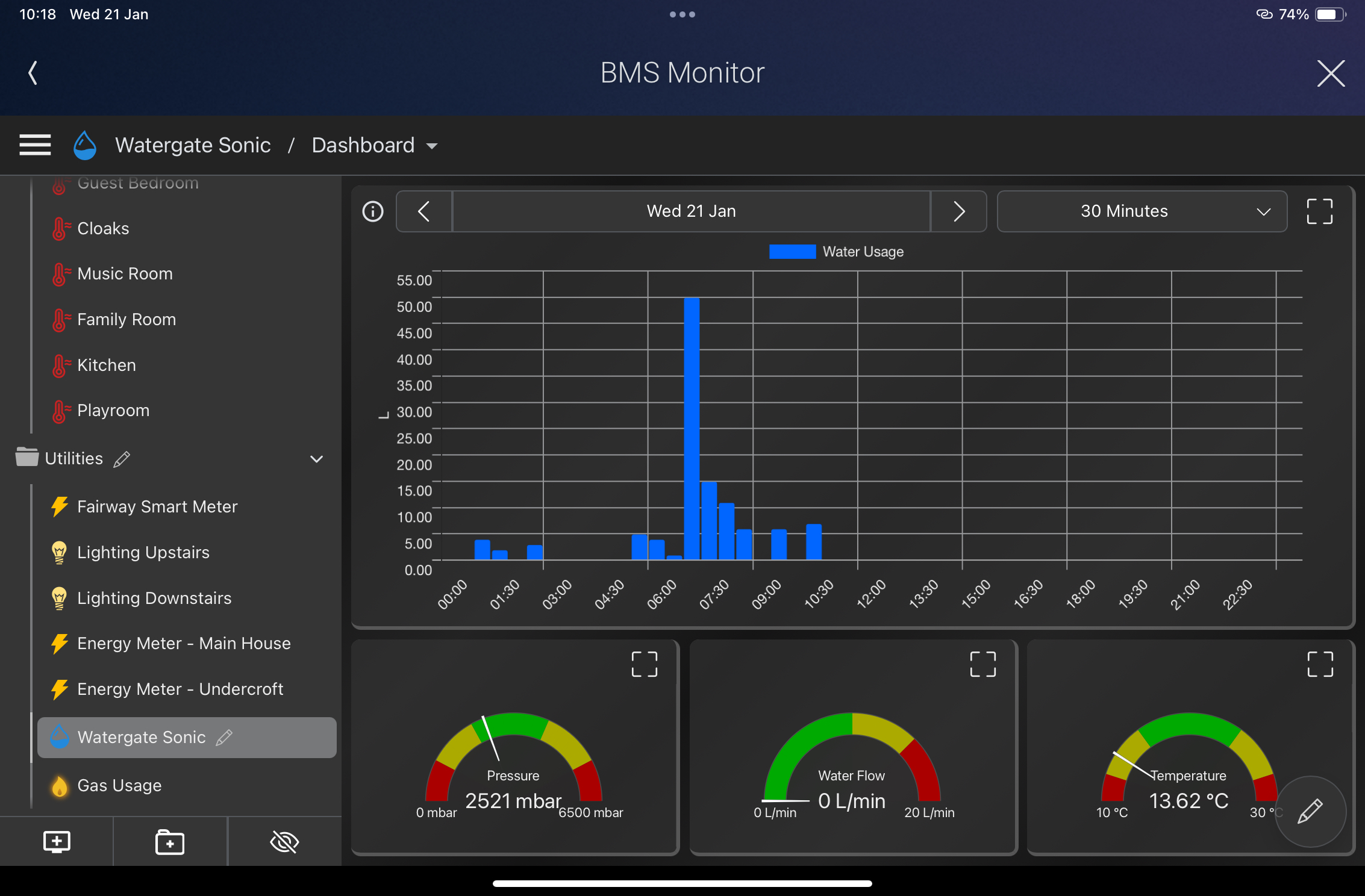The width and height of the screenshot is (1365, 896).
Task: Expand the Water Flow gauge fullscreen
Action: click(x=982, y=664)
